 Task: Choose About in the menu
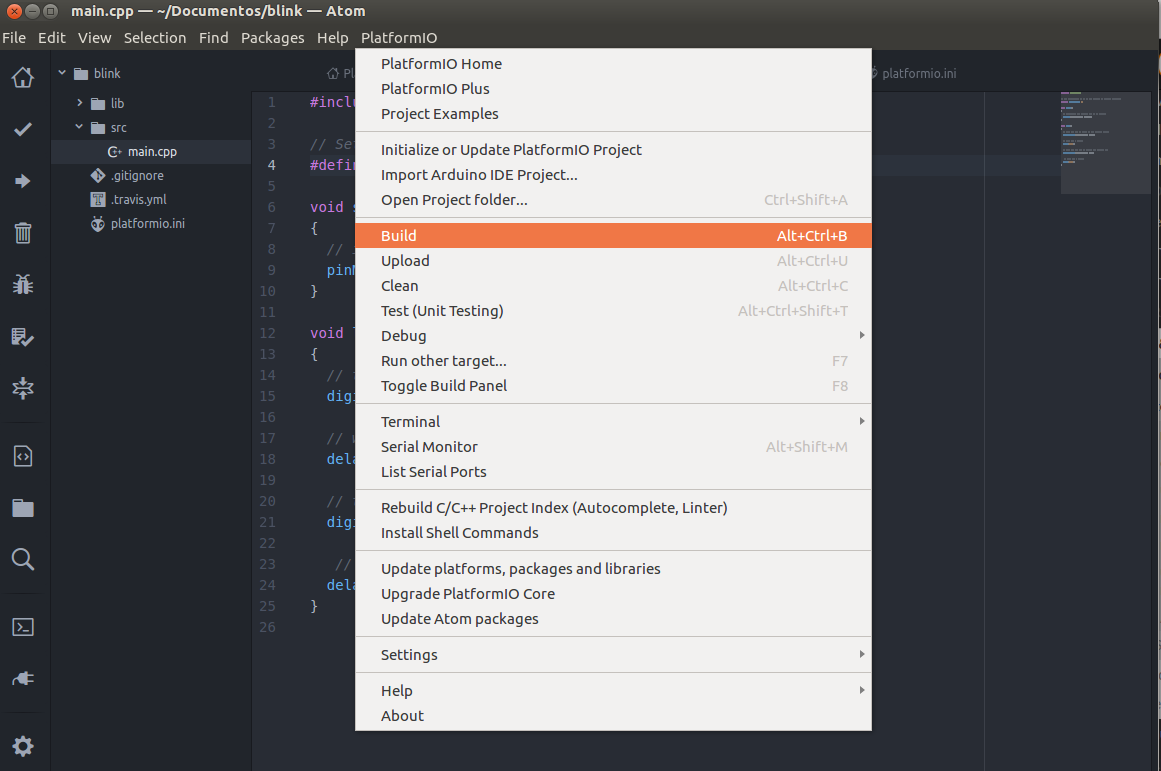coord(613,715)
